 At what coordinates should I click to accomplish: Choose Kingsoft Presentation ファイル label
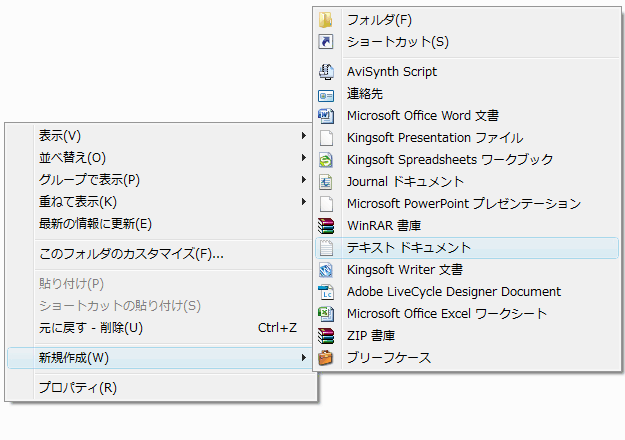point(435,138)
